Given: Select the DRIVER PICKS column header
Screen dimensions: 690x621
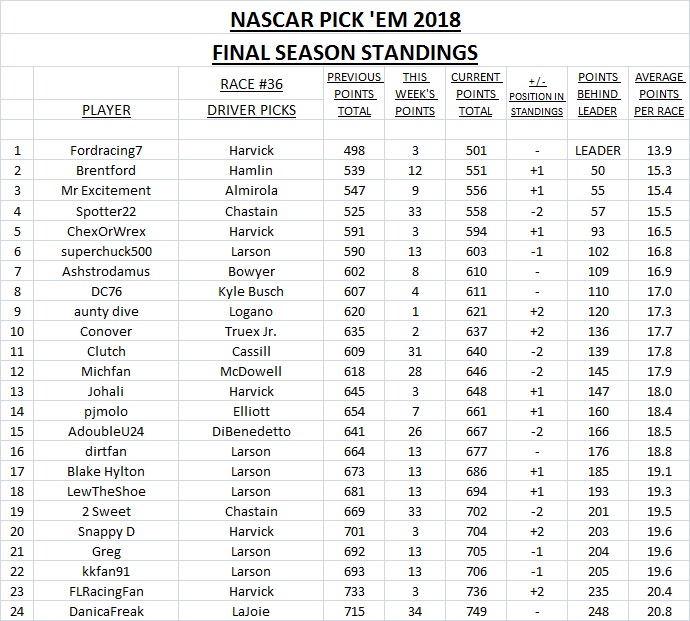Looking at the screenshot, I should 251,110.
